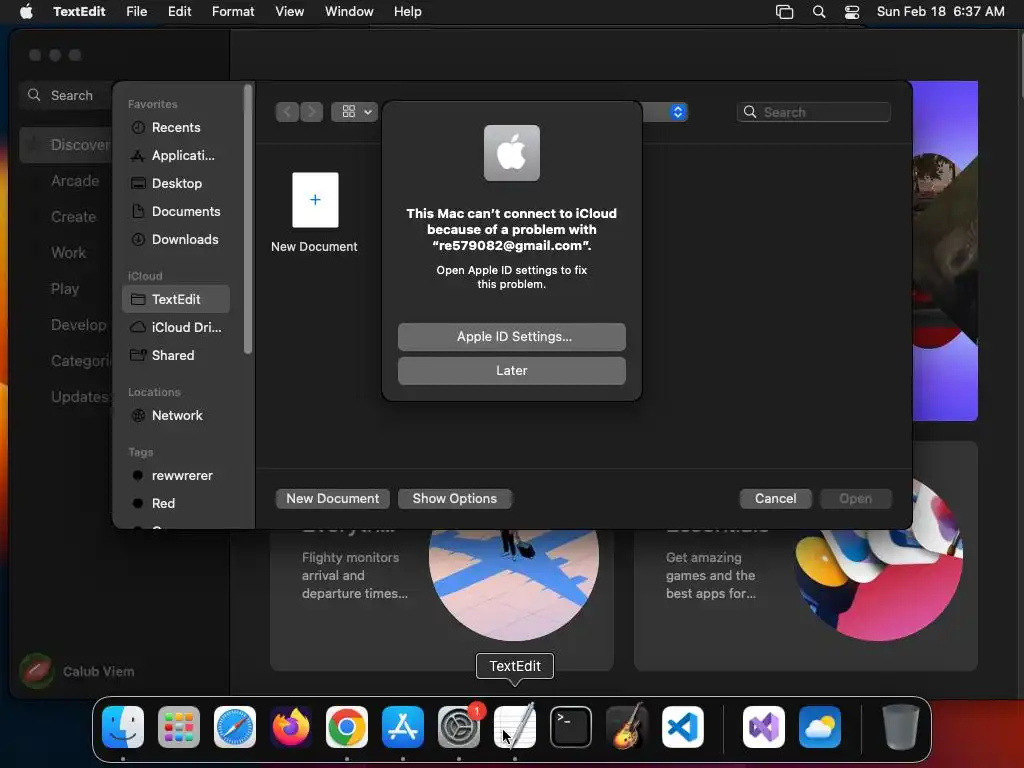Click Apple ID Settings… button

tap(512, 337)
